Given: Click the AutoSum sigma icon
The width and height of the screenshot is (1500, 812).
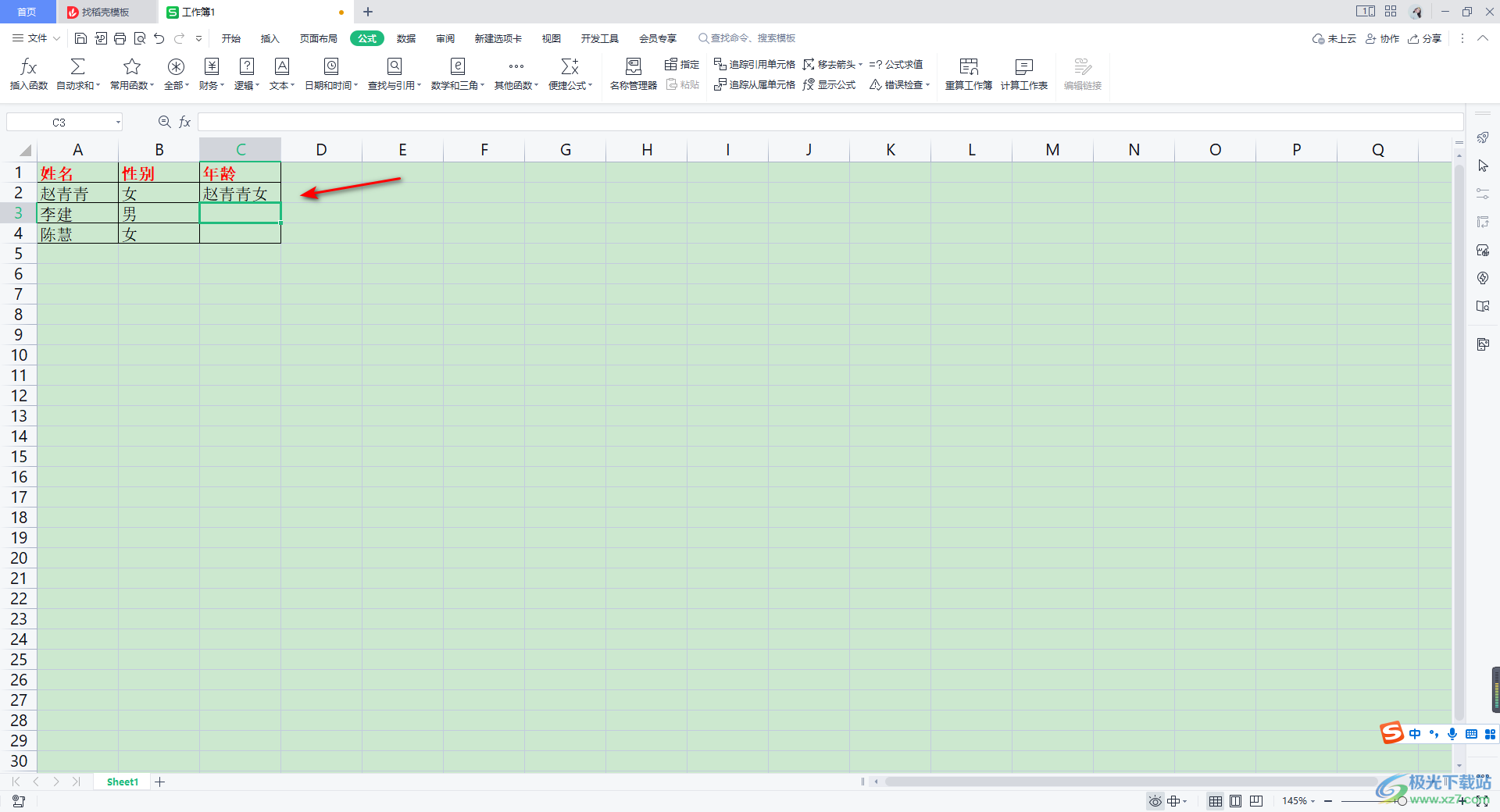Looking at the screenshot, I should (x=77, y=66).
